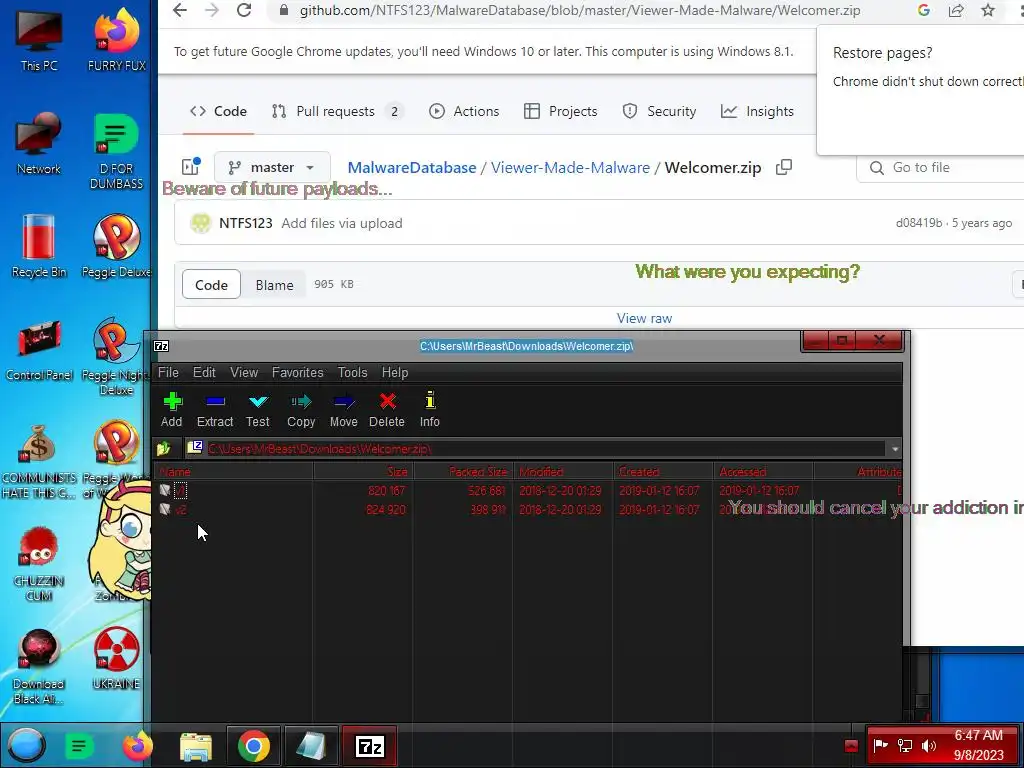Click the View raw link
The width and height of the screenshot is (1024, 768).
tap(644, 318)
